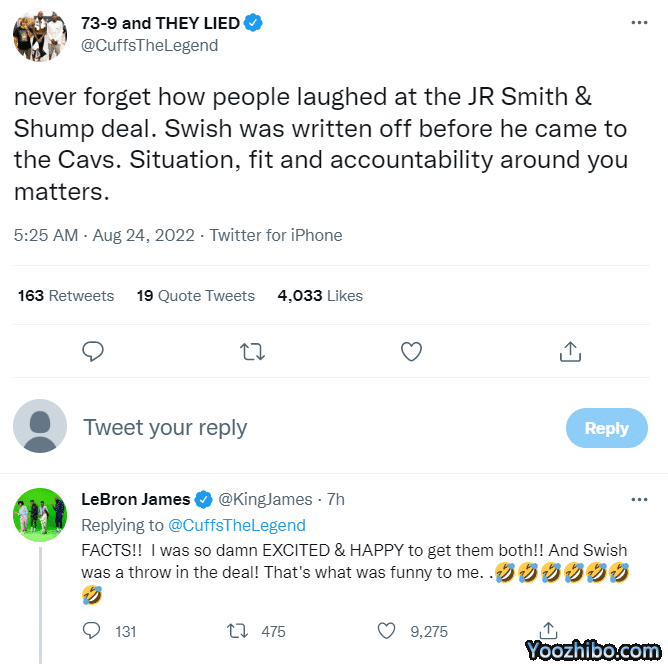View the 19 Quote Tweets list
Image resolution: width=668 pixels, height=666 pixels.
[x=196, y=296]
